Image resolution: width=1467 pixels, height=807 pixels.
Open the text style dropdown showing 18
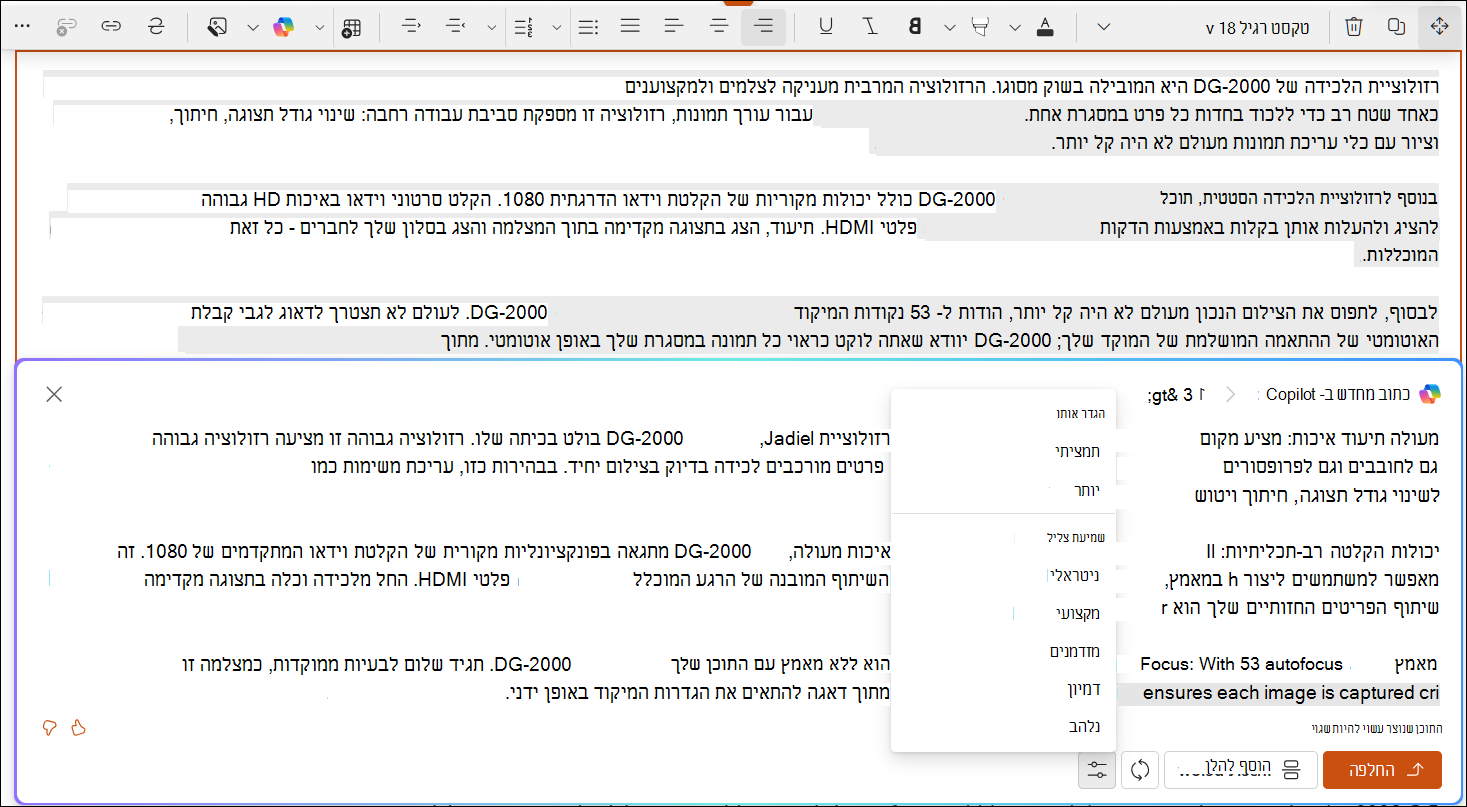1256,27
